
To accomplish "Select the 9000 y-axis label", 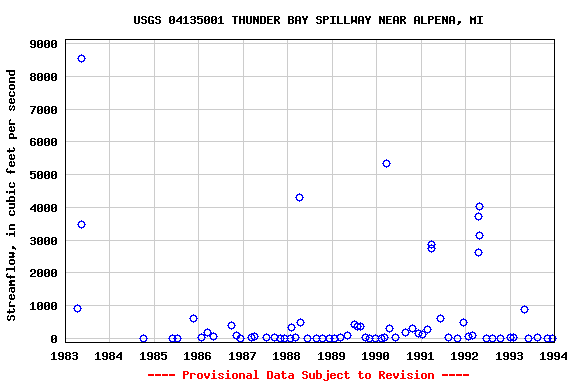I will coord(43,44).
